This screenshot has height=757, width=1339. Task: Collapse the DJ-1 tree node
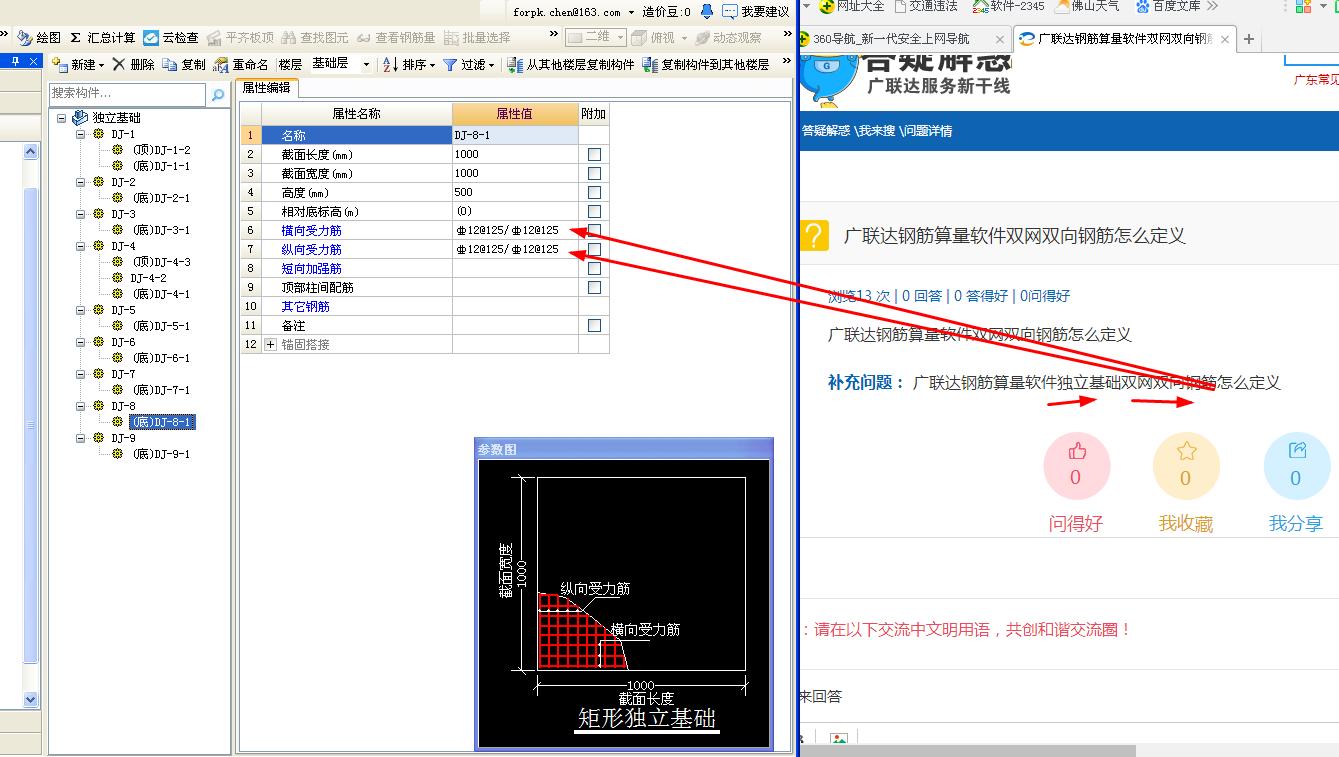81,134
